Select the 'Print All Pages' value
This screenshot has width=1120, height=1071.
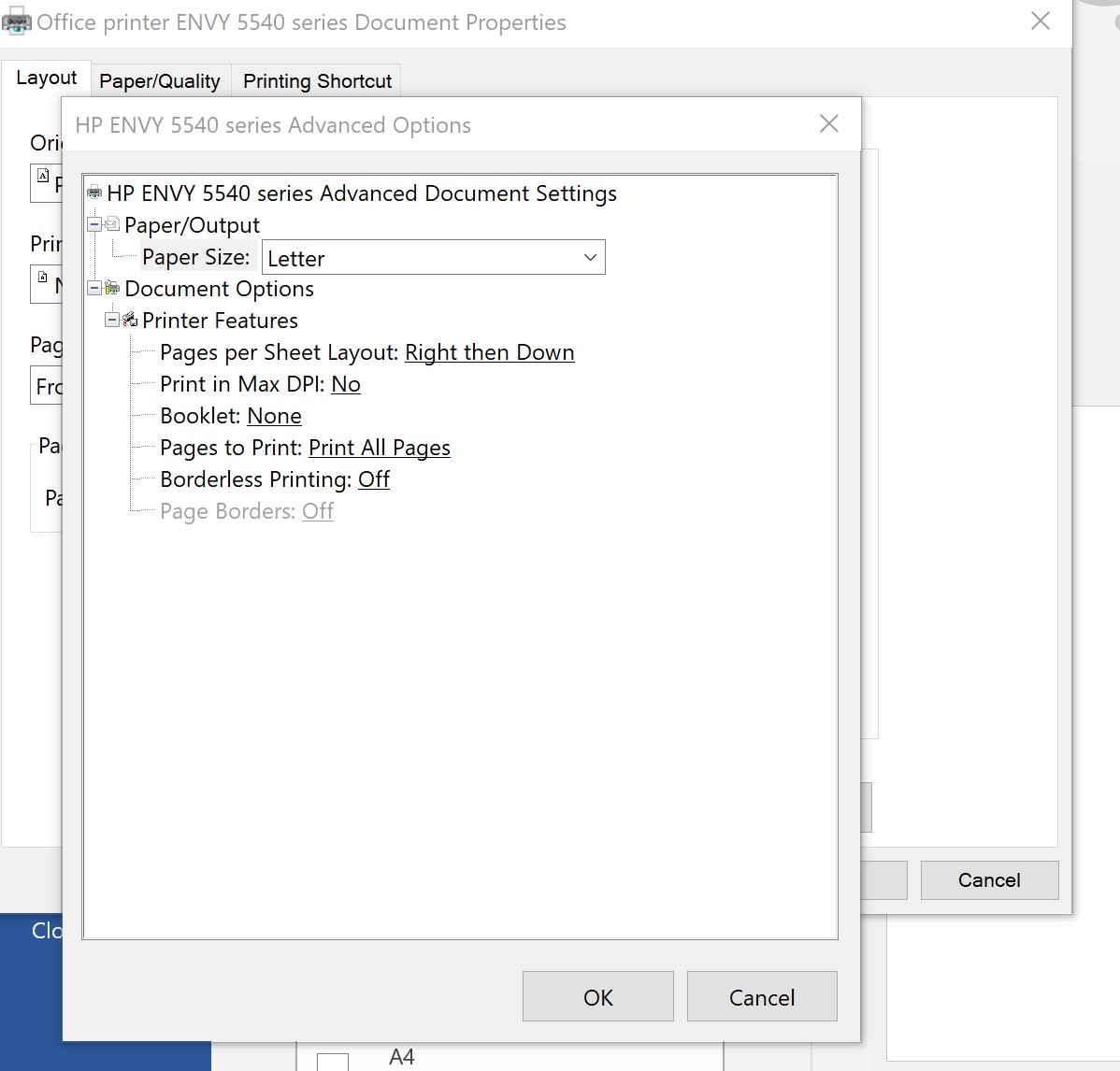tap(379, 448)
